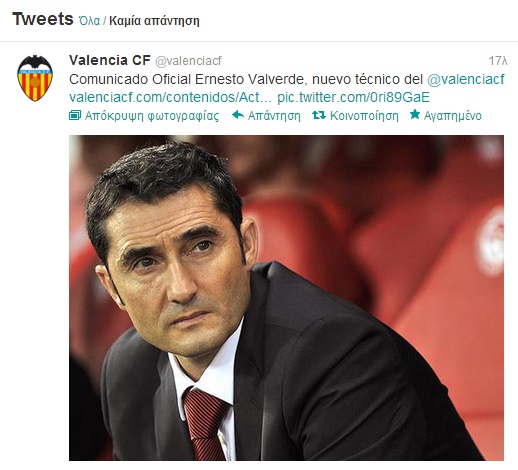Click the Tweets section heading

pyautogui.click(x=43, y=19)
